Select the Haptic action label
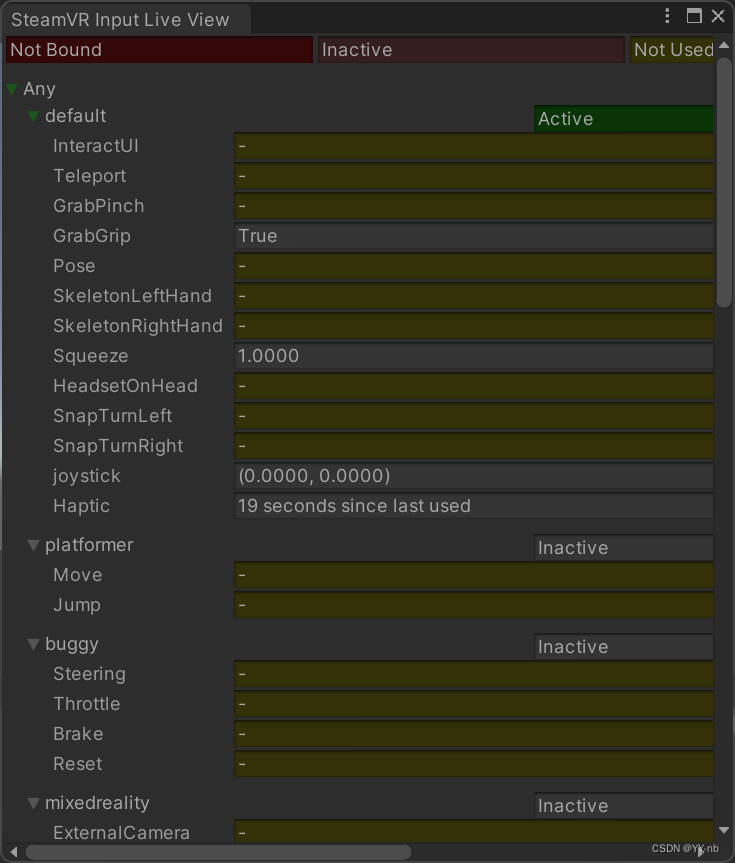Screen dimensions: 735x863 81,506
